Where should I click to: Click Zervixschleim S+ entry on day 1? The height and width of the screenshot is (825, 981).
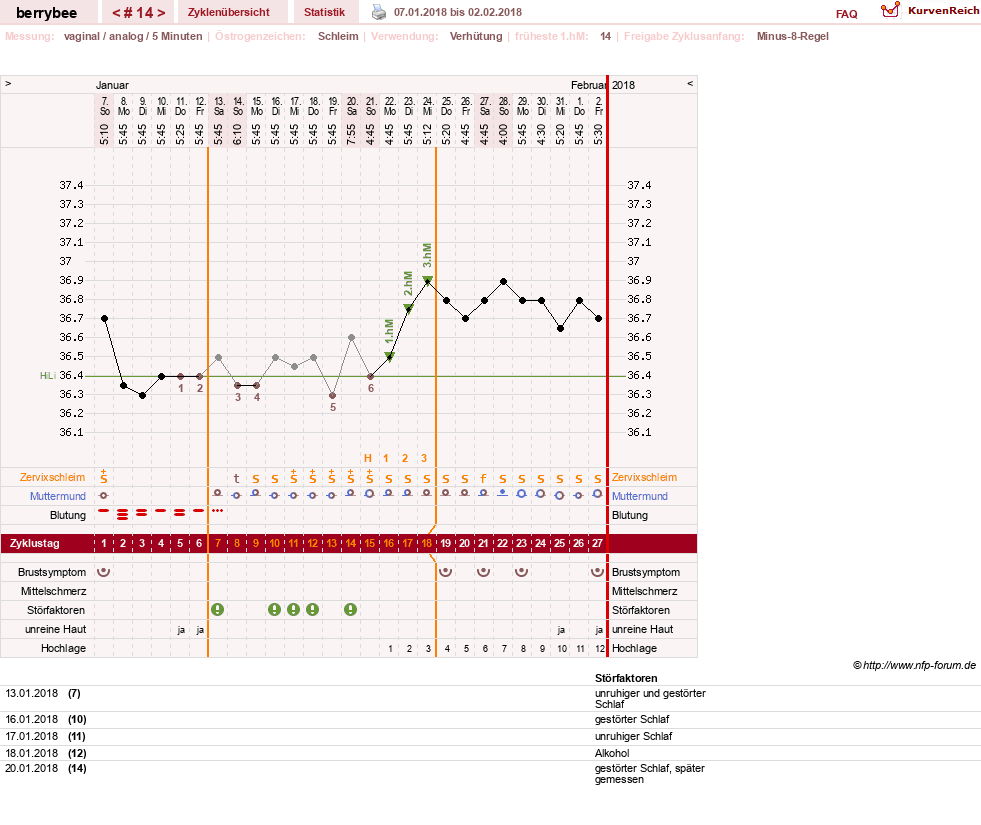[104, 477]
